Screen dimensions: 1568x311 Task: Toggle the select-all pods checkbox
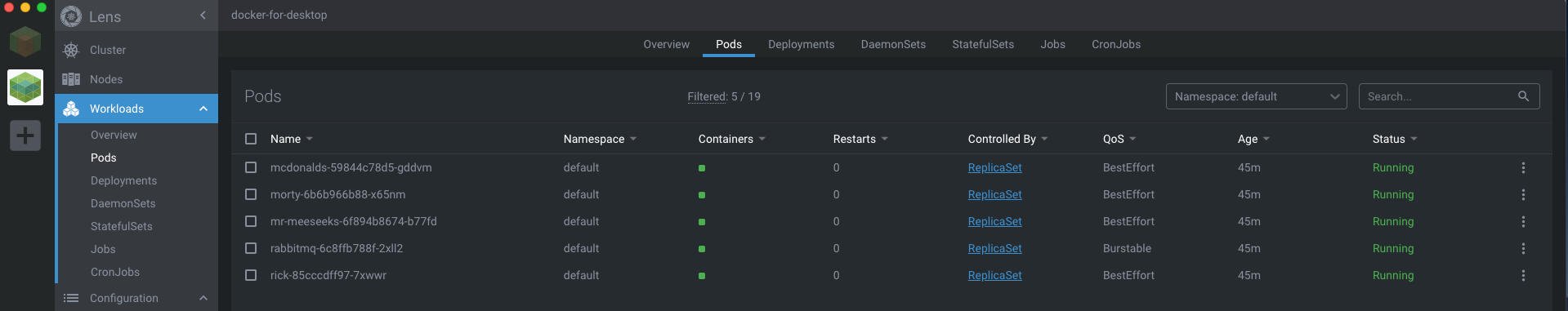click(251, 139)
